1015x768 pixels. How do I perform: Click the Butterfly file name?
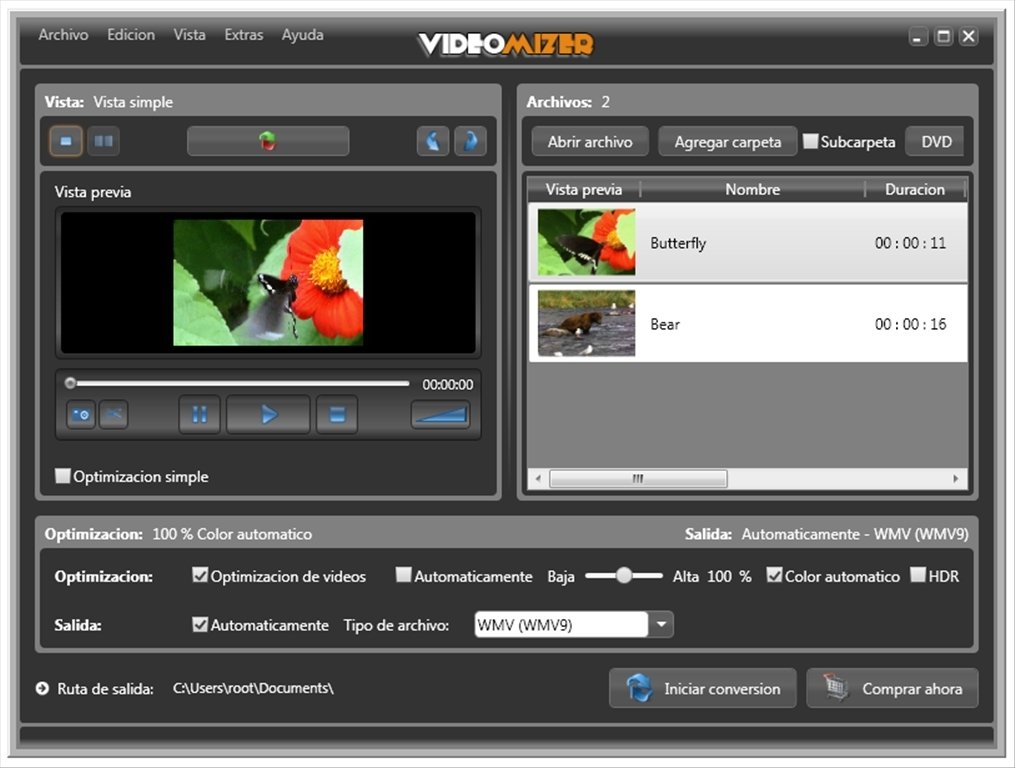[678, 243]
